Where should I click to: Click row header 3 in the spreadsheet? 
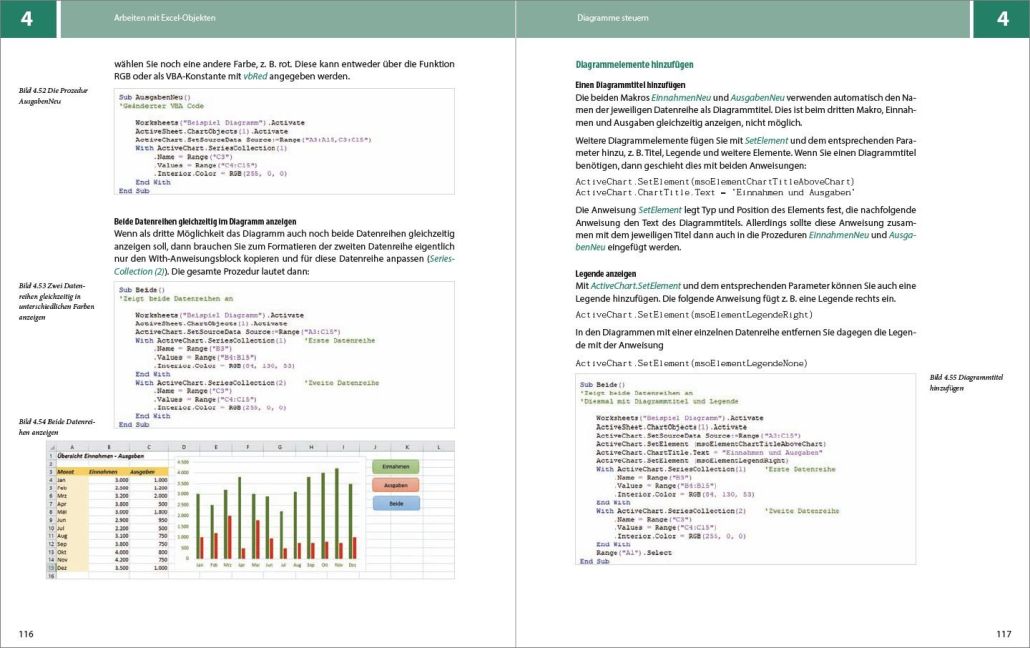pyautogui.click(x=49, y=472)
